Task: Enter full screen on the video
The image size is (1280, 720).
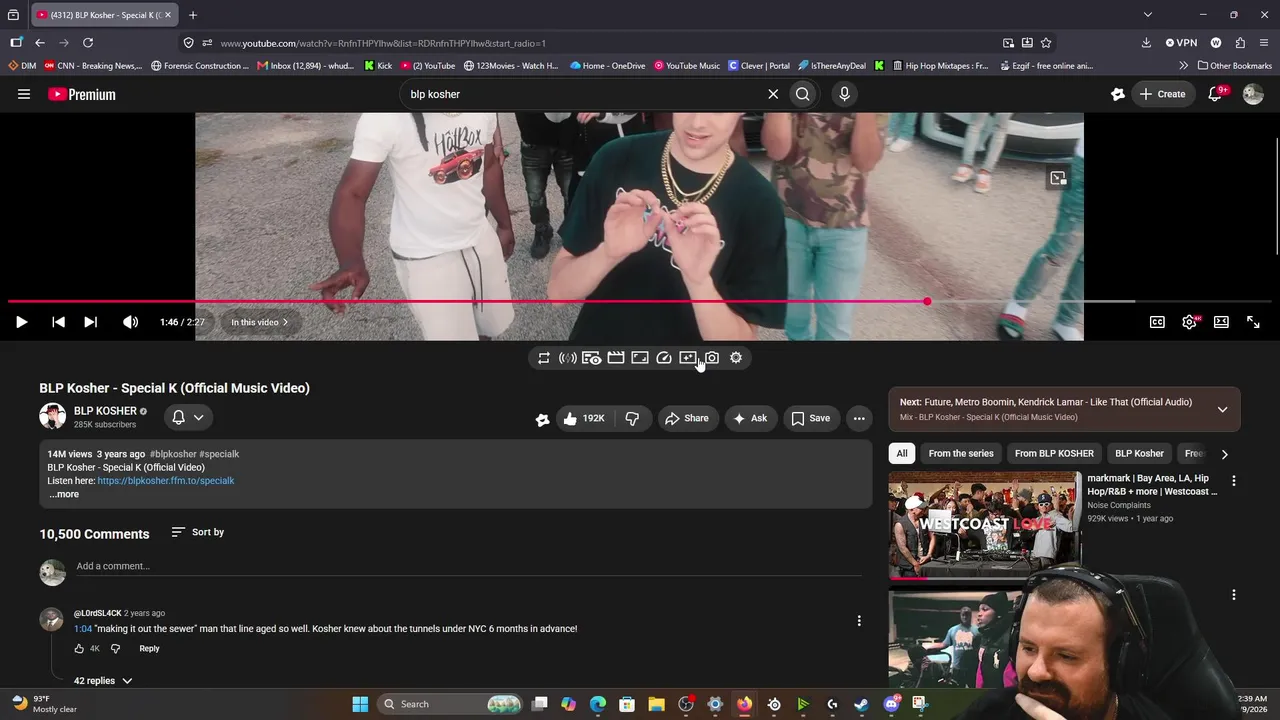Action: [x=1253, y=322]
